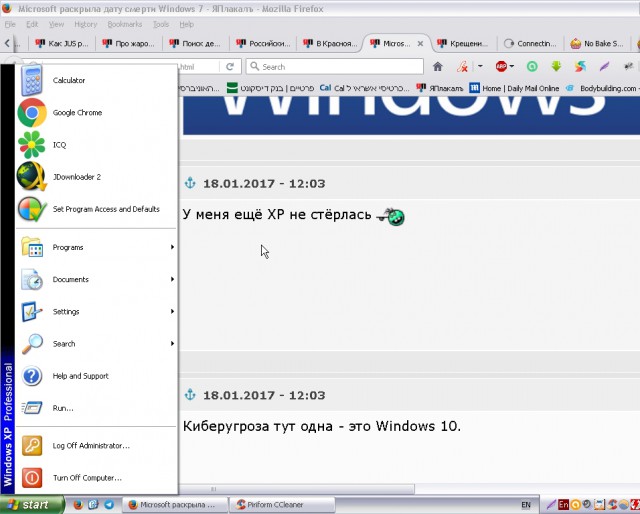
Task: Click the purple feather tray icon
Action: 551,505
